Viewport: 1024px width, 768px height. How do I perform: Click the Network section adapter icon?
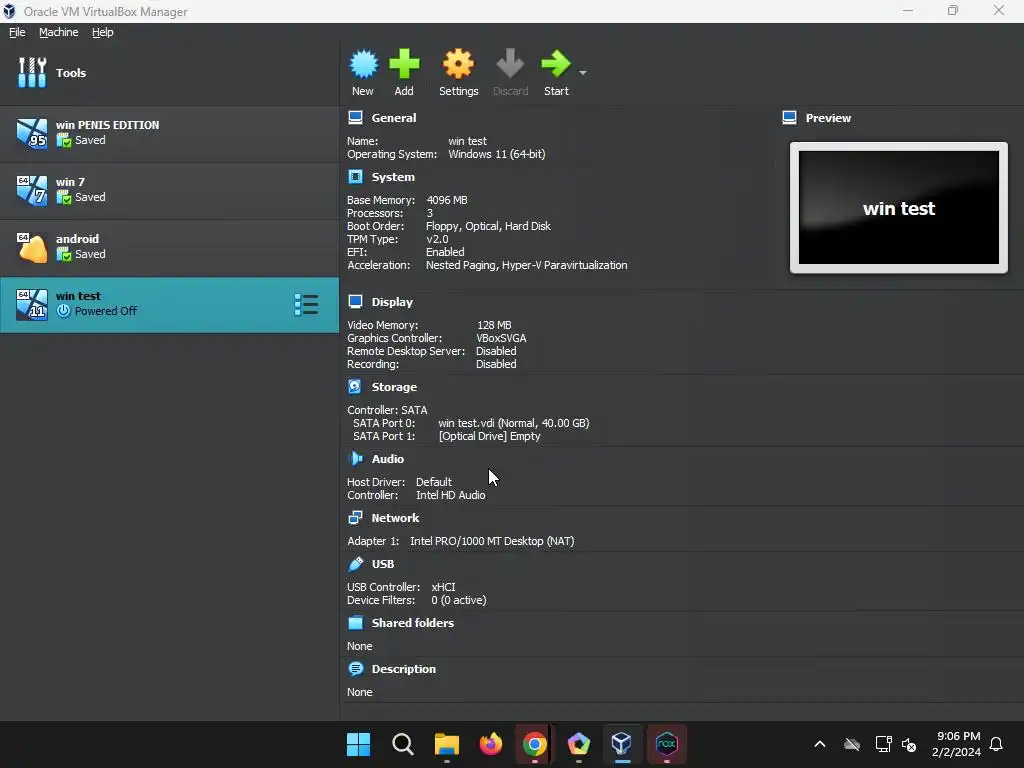355,518
